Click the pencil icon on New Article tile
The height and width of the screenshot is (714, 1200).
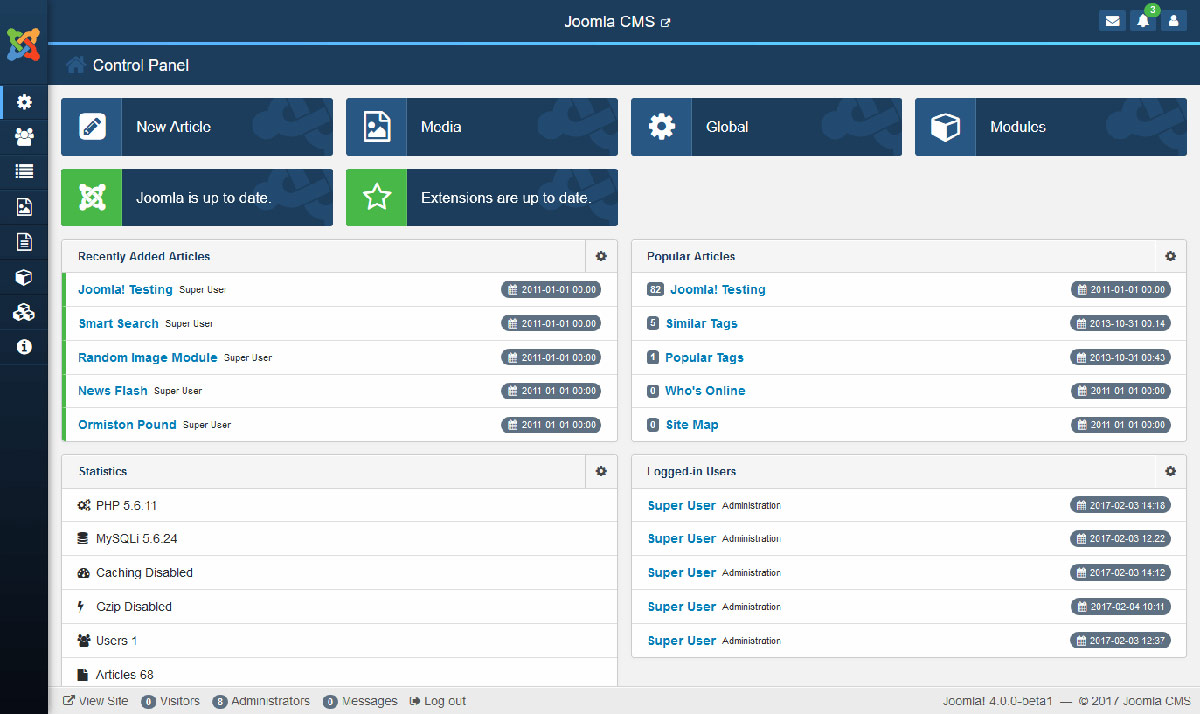pos(91,127)
